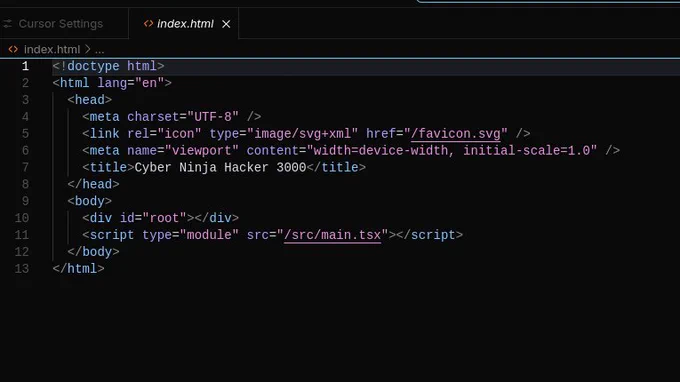This screenshot has width=680, height=382.
Task: Click the charset="UTF-8" attribute value
Action: [213, 117]
